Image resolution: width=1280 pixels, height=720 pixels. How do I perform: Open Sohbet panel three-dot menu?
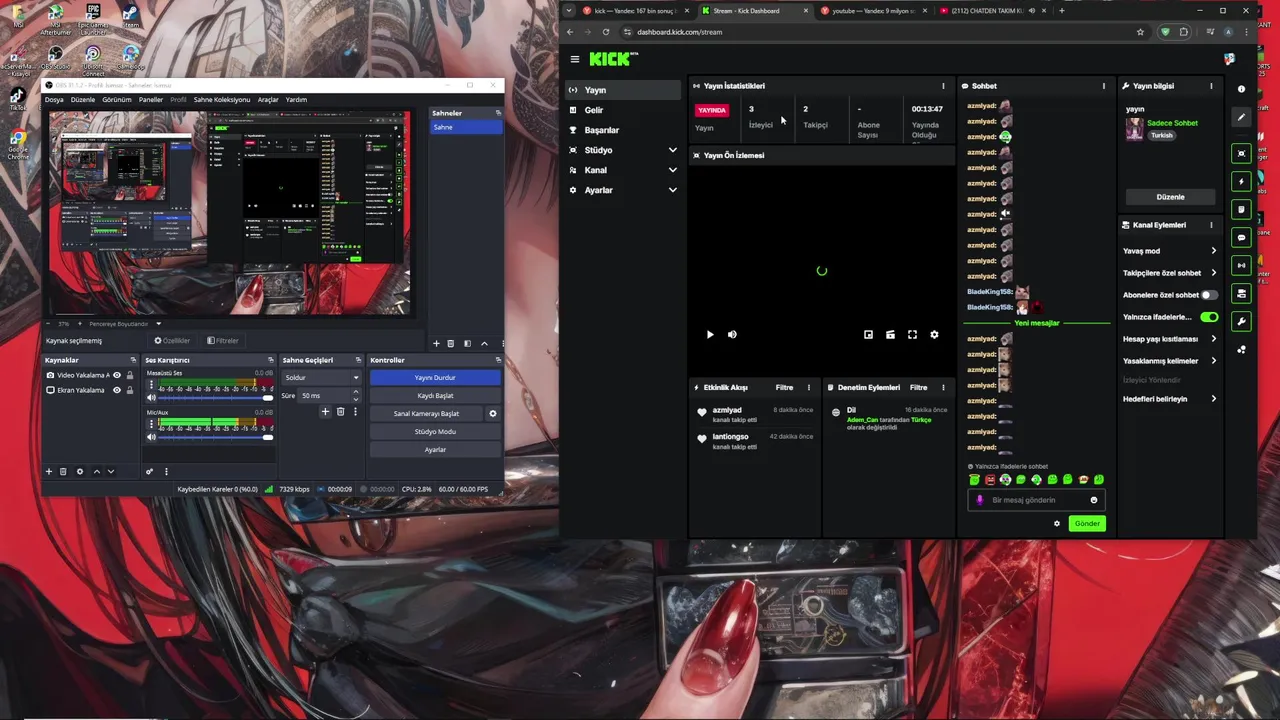1104,86
